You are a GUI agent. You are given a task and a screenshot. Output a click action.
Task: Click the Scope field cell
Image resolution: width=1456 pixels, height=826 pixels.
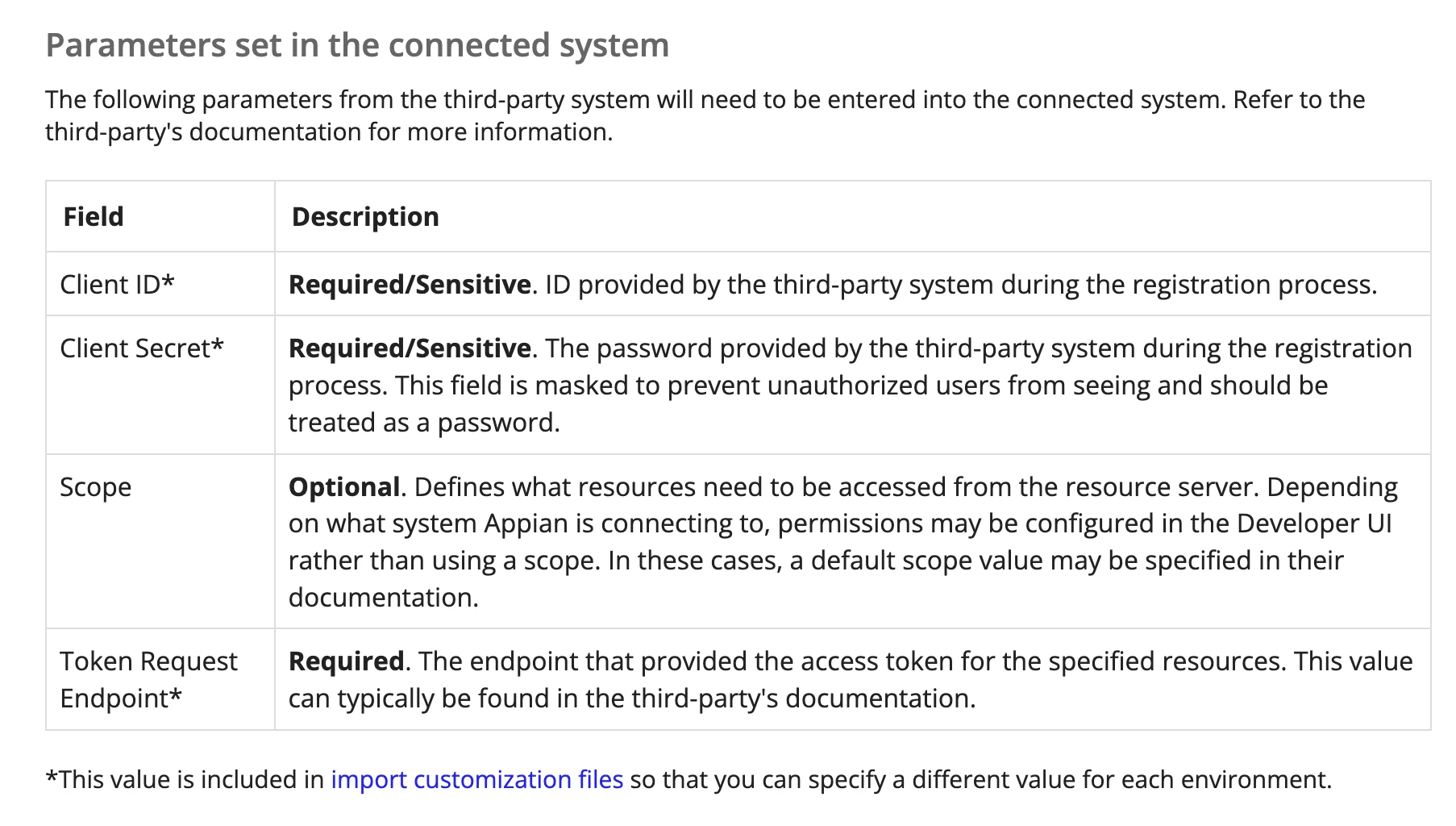point(160,541)
